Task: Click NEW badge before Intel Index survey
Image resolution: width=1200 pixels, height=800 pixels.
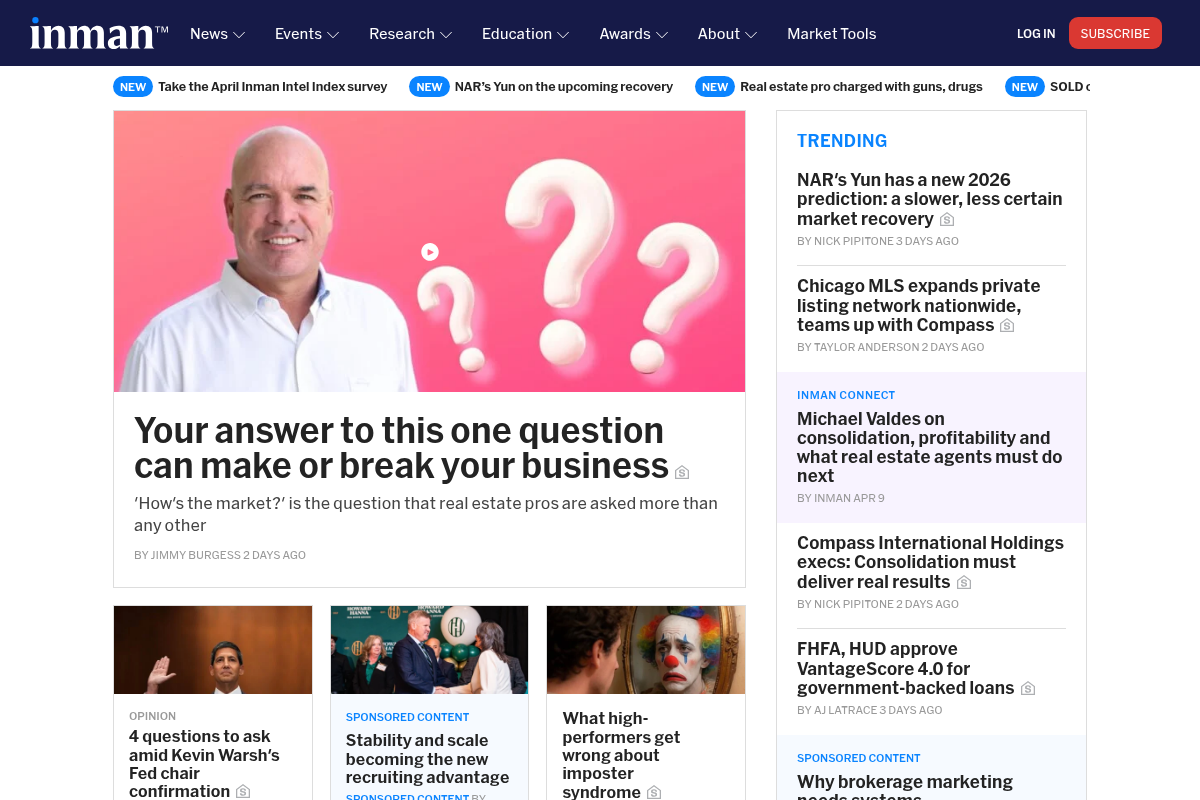Action: tap(133, 87)
